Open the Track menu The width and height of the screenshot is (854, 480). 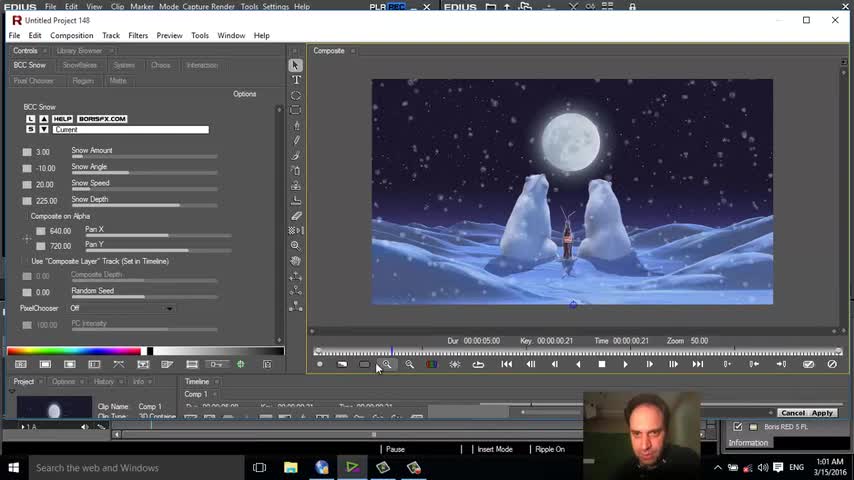(x=111, y=35)
